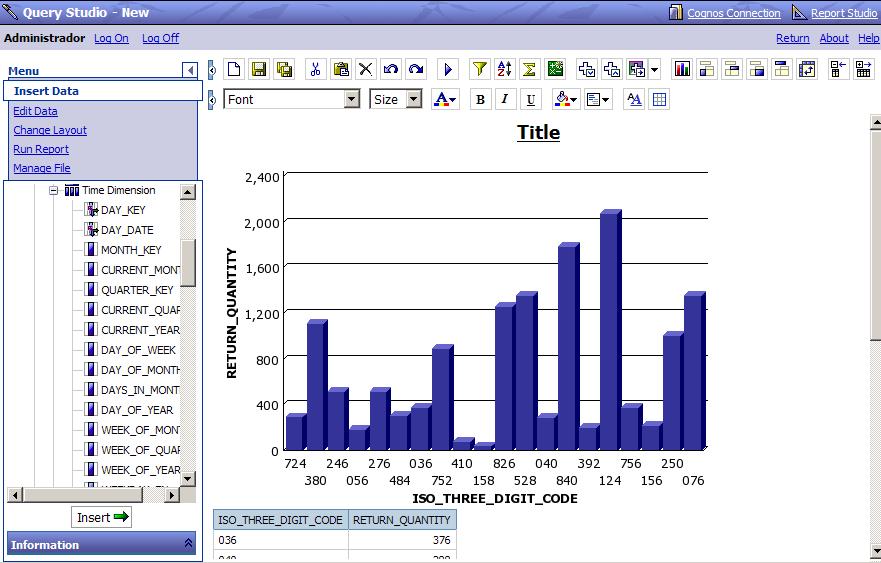
Task: Click the Save As stacked disks icon
Action: pyautogui.click(x=284, y=69)
